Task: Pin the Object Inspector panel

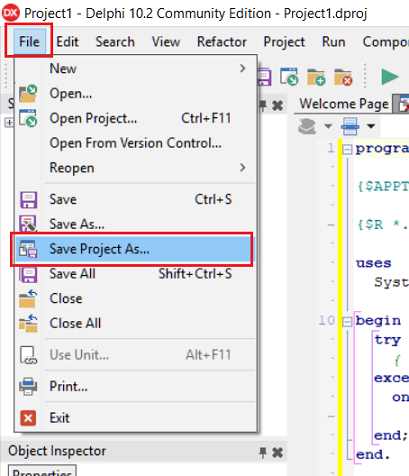Action: [x=263, y=453]
